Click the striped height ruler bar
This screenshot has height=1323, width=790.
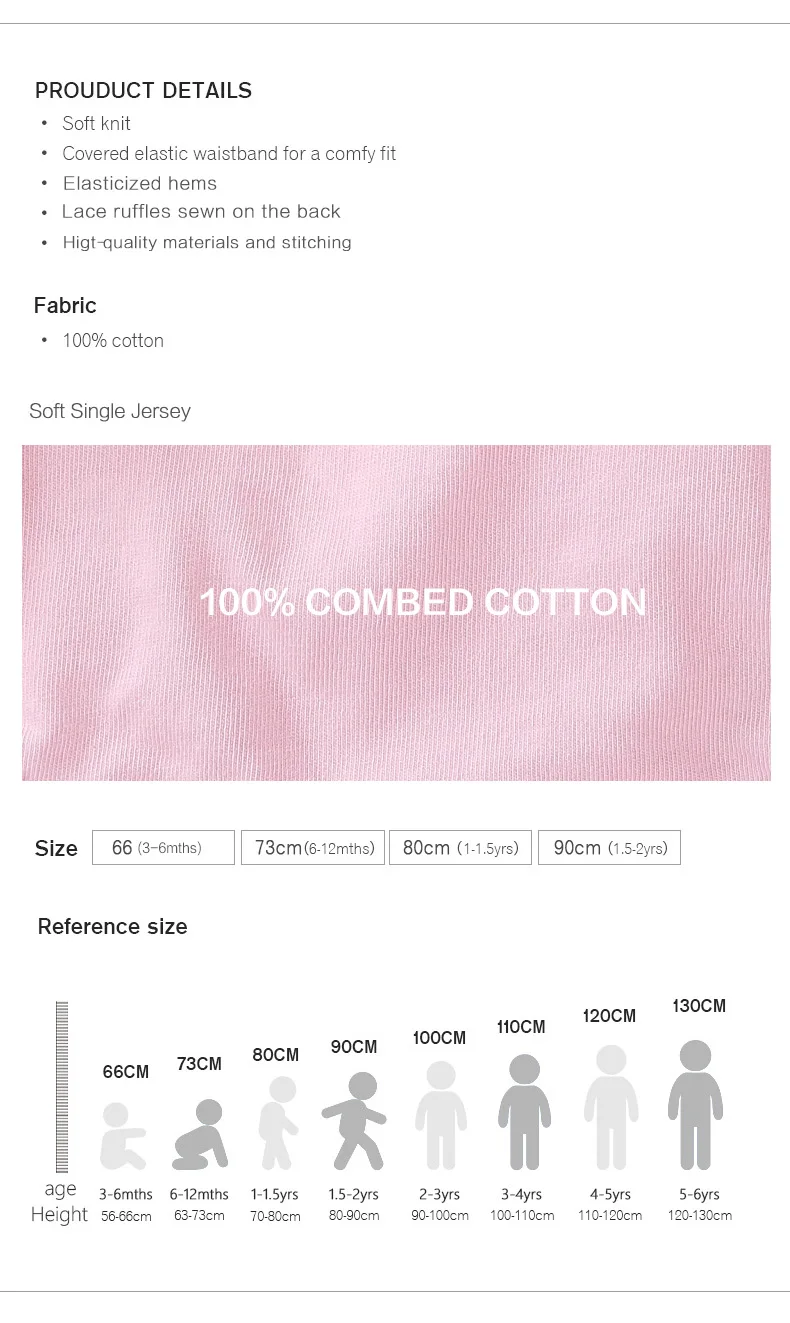[x=61, y=1086]
